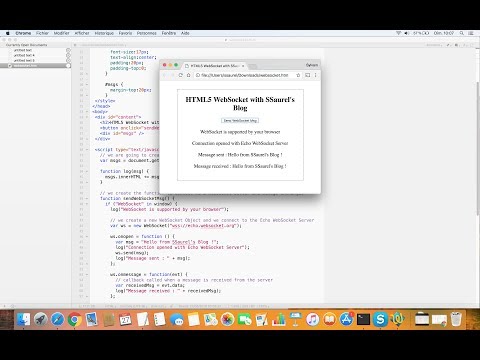The image size is (480, 360).
Task: Click the editor's vertical scrollbar
Action: pyautogui.click(x=478, y=148)
